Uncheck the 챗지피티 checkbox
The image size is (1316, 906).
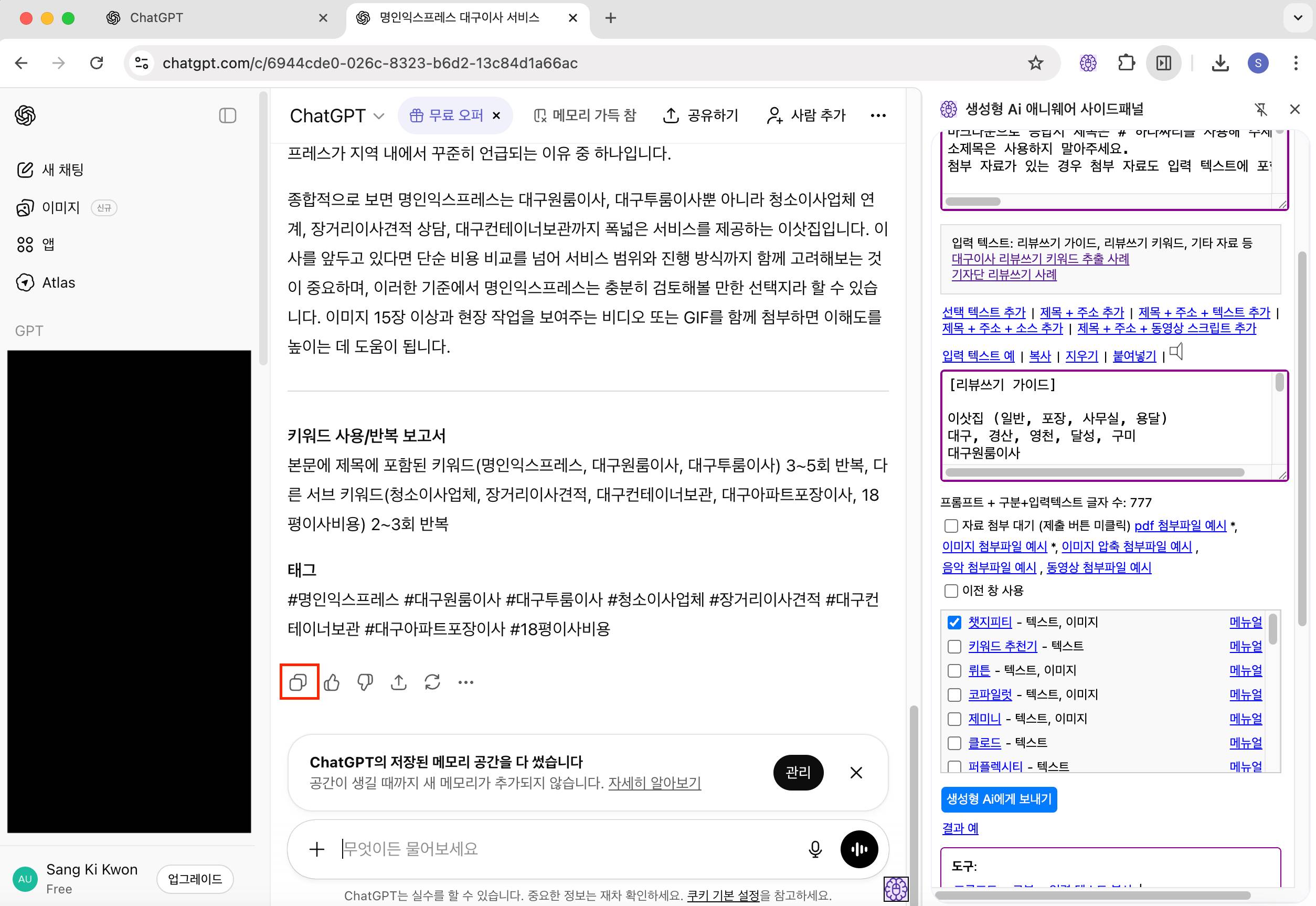[954, 622]
